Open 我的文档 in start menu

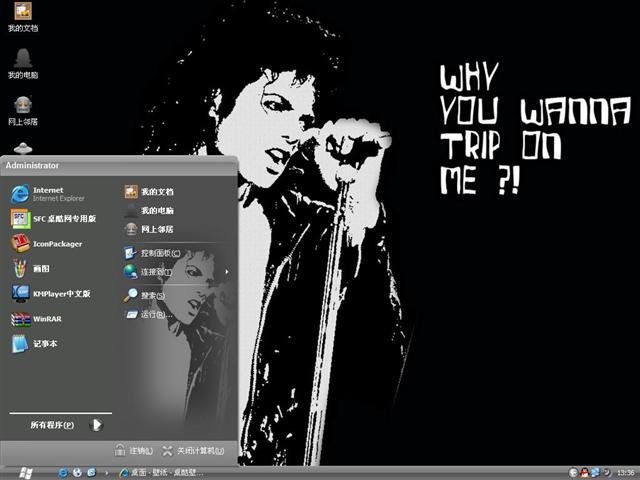pyautogui.click(x=149, y=191)
